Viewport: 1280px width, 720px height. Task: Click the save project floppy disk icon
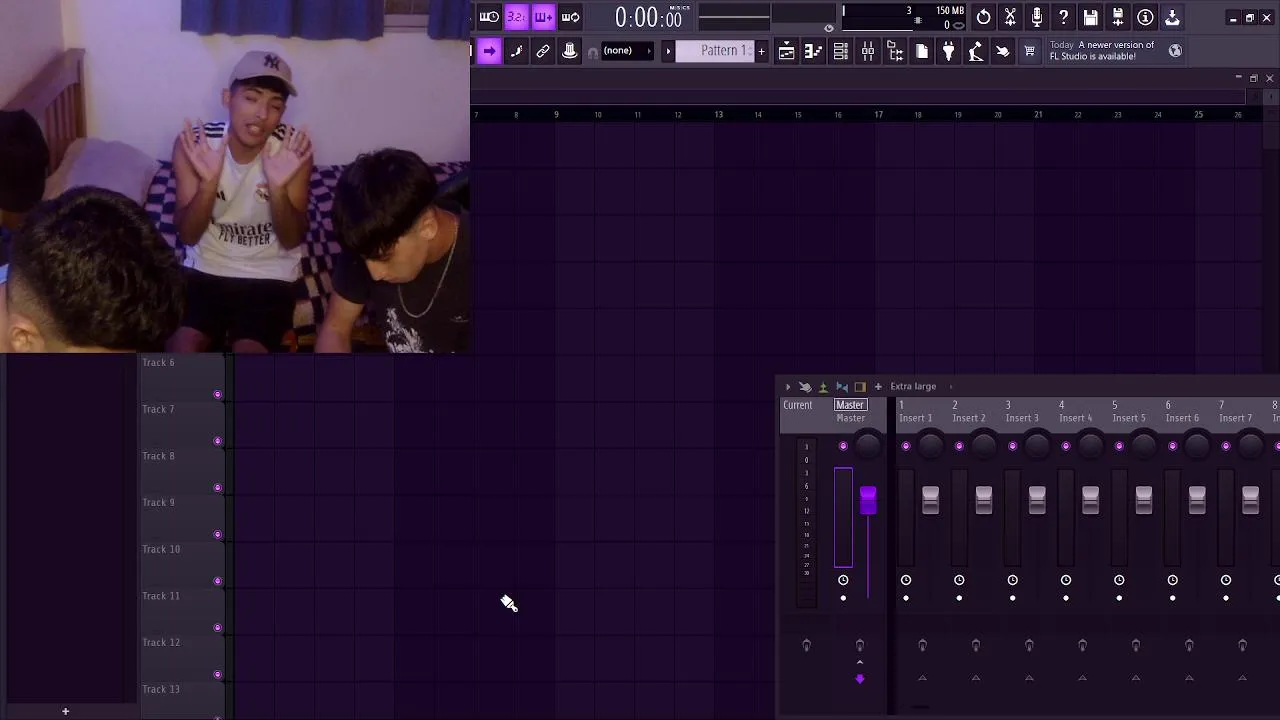click(1091, 17)
